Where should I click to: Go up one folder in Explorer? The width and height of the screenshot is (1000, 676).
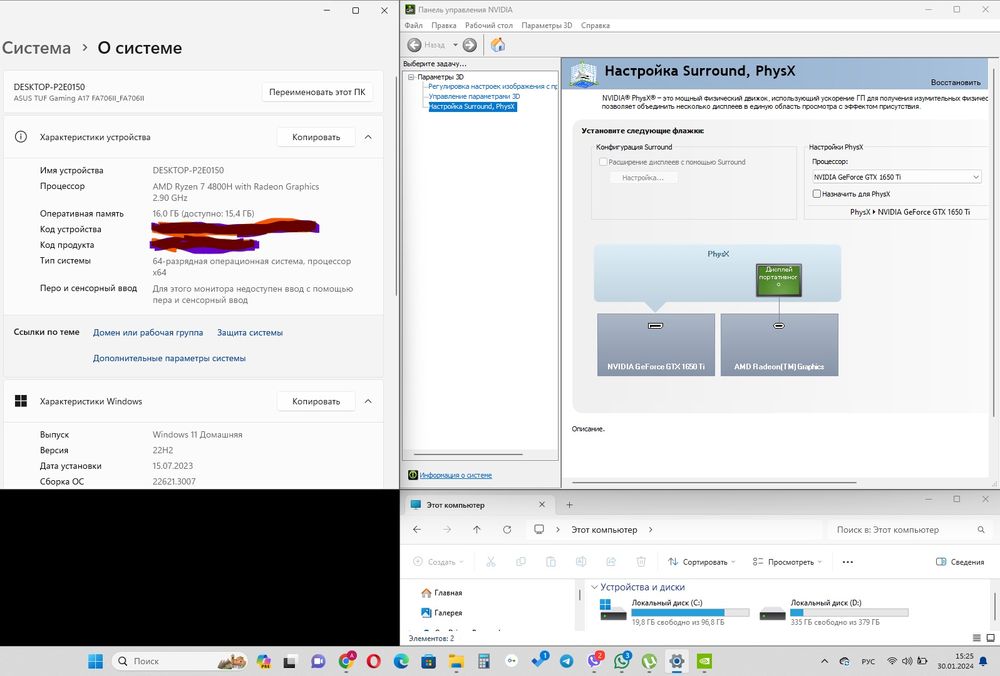tap(477, 530)
